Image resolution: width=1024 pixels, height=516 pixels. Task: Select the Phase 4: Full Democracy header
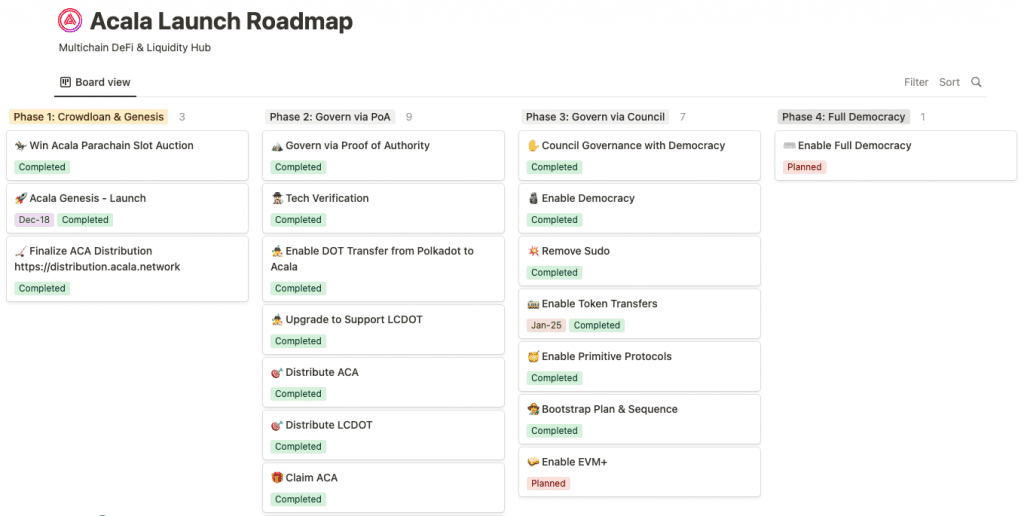843,117
